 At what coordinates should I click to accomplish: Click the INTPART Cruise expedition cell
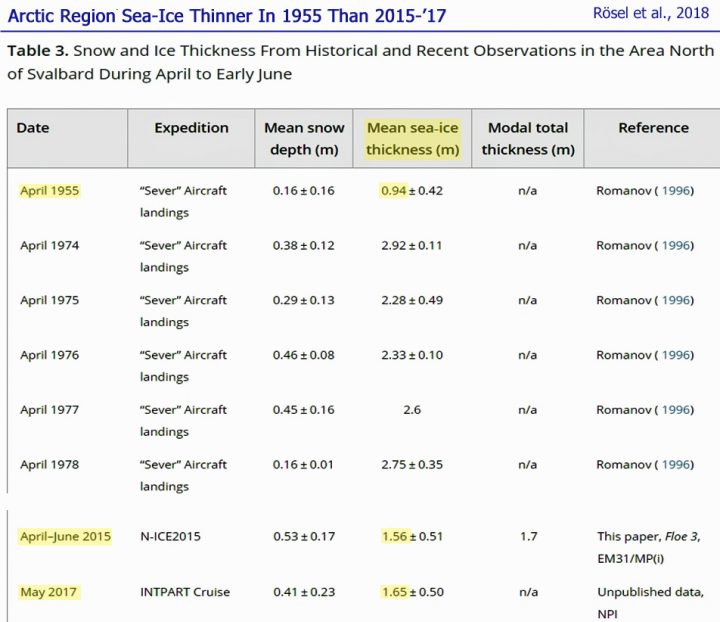pos(184,592)
